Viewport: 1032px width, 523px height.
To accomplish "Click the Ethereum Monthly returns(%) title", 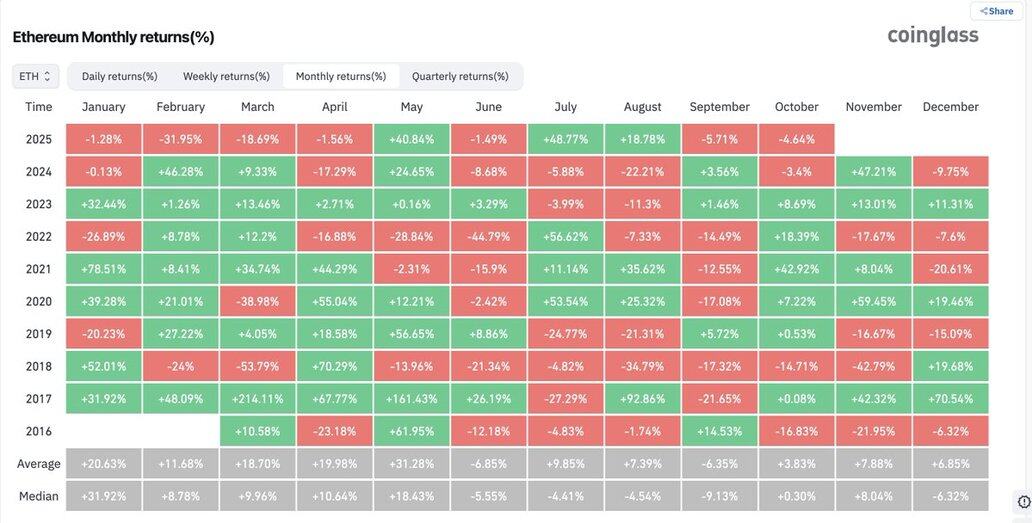I will click(x=113, y=37).
